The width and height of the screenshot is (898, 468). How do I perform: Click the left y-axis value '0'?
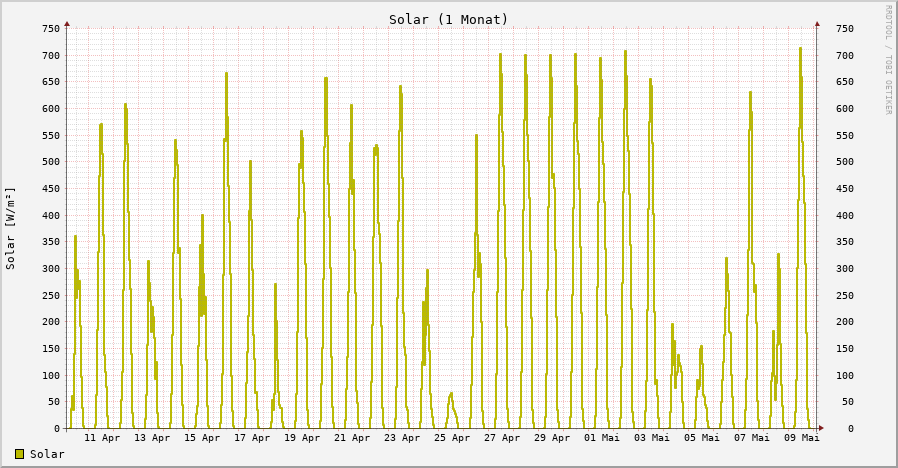[x=57, y=428]
